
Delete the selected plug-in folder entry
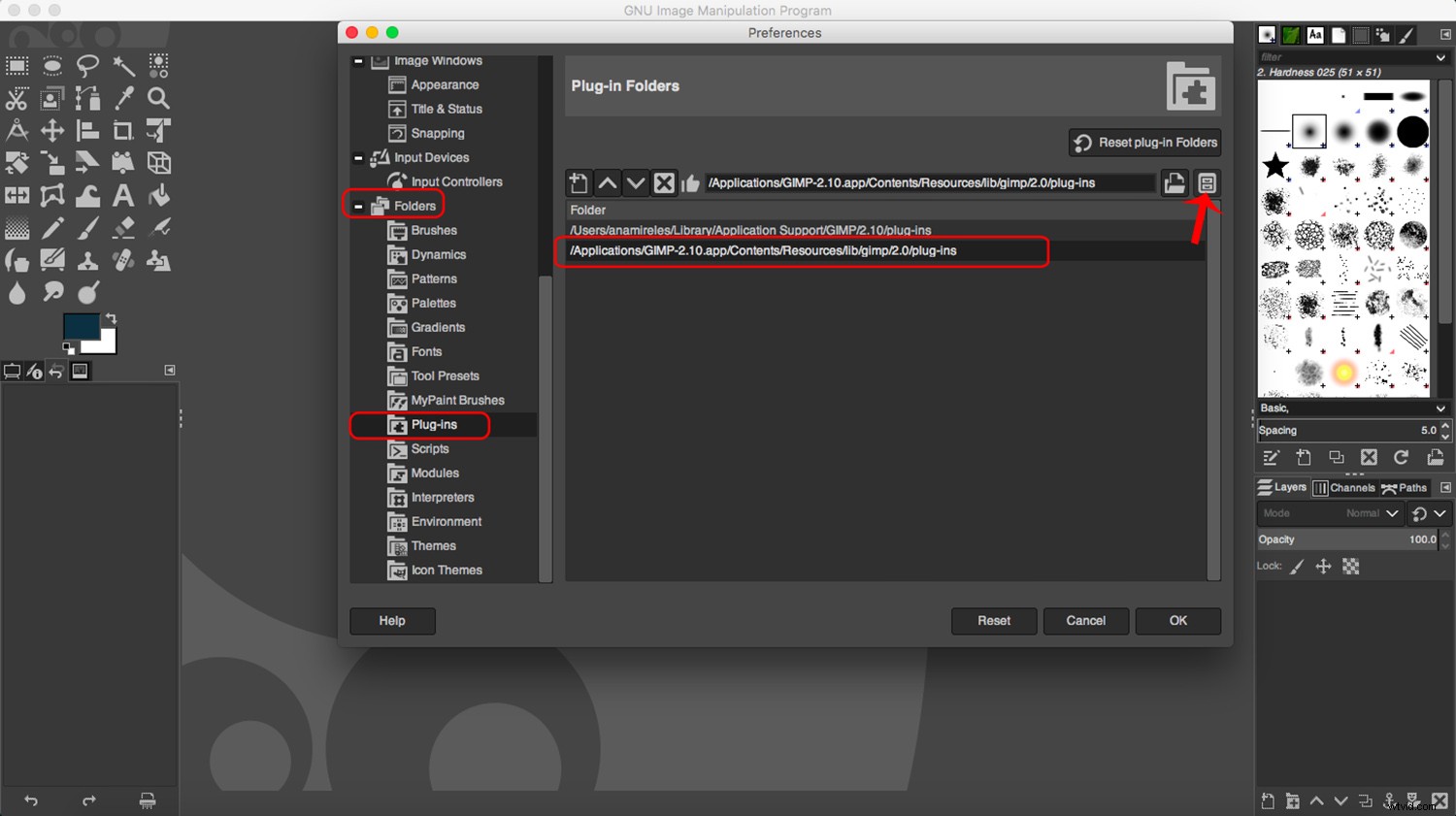tap(664, 182)
